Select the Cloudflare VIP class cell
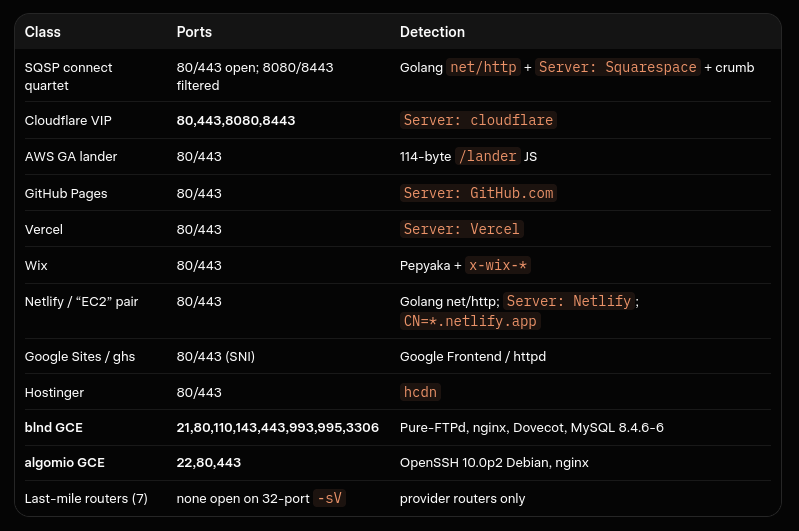Screen dimensions: 799x531 pos(68,120)
